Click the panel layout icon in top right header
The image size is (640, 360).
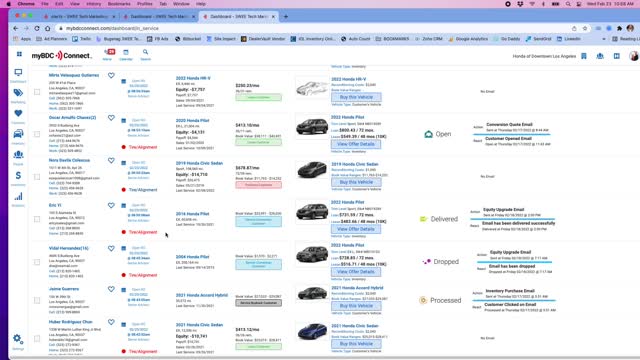616,56
